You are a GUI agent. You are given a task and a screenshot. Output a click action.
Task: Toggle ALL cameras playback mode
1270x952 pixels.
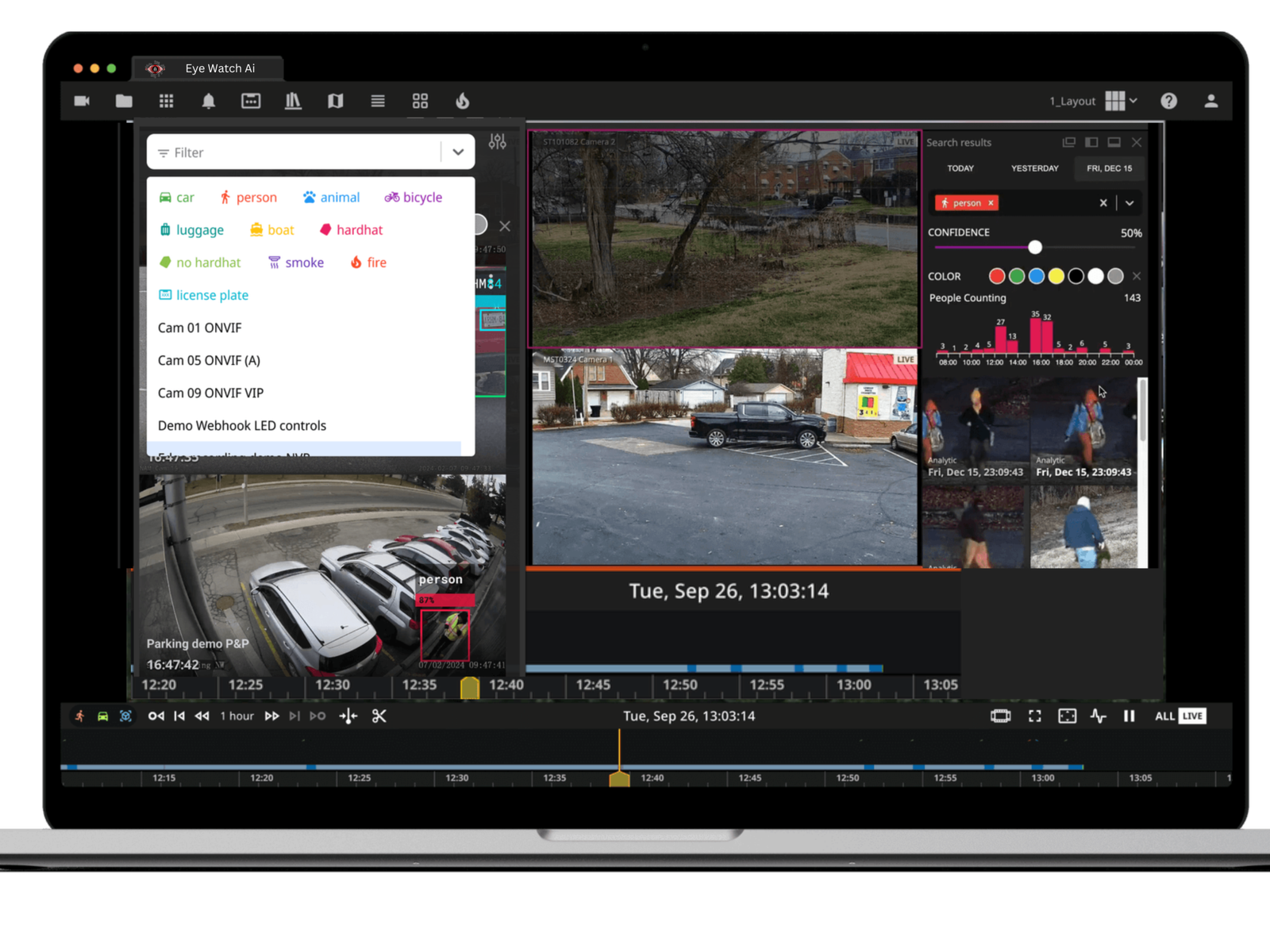coord(1164,716)
